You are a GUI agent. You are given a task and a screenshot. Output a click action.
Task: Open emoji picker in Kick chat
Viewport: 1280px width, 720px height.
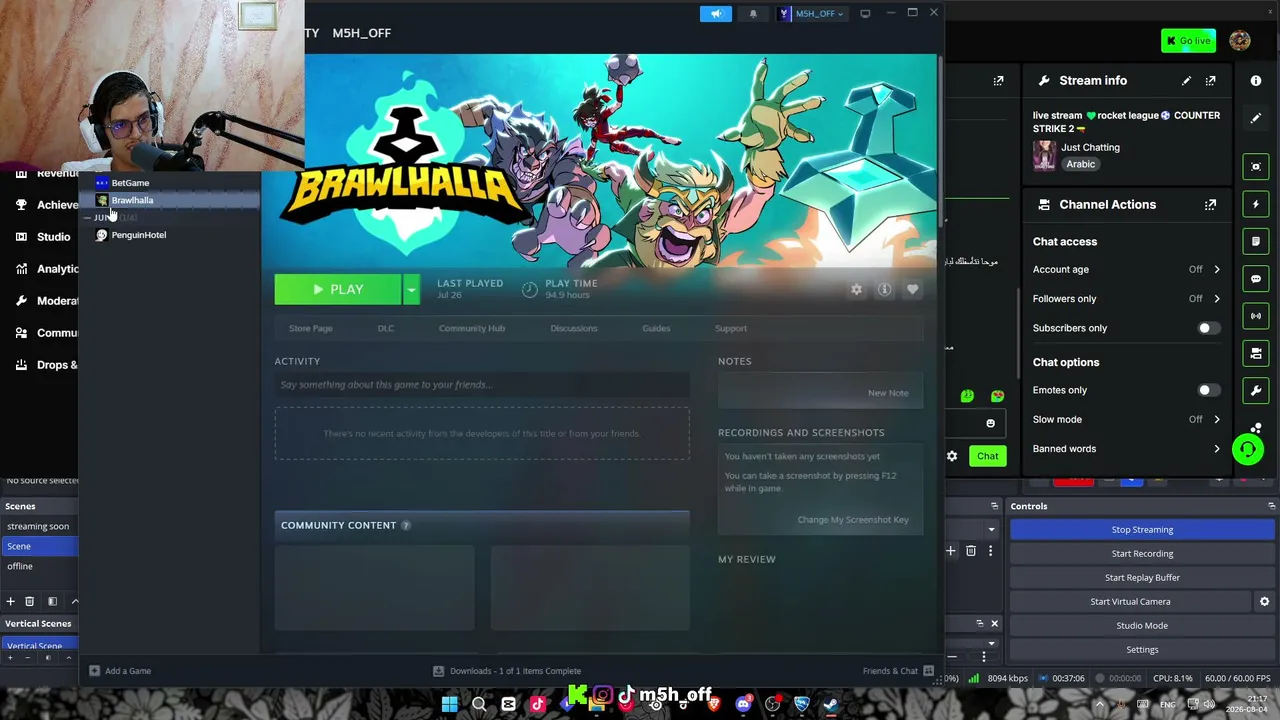tap(990, 423)
